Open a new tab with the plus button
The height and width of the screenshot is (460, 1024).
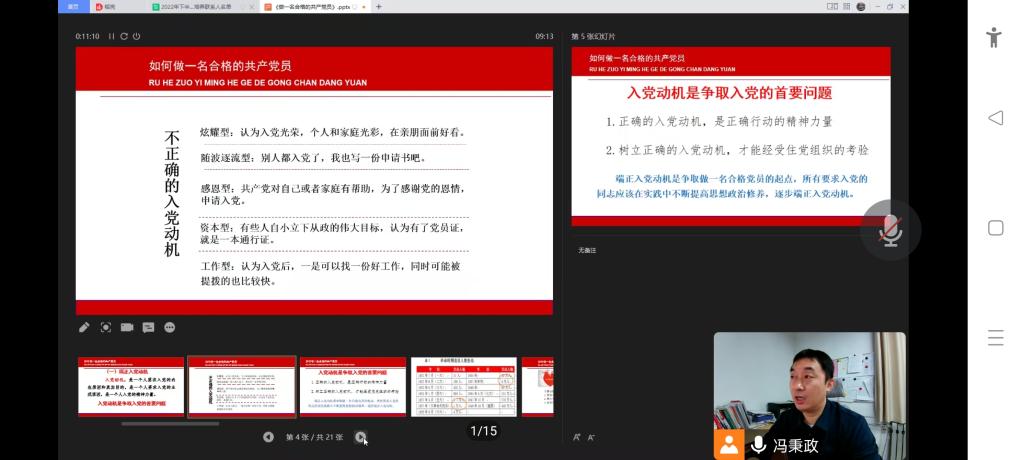point(378,6)
